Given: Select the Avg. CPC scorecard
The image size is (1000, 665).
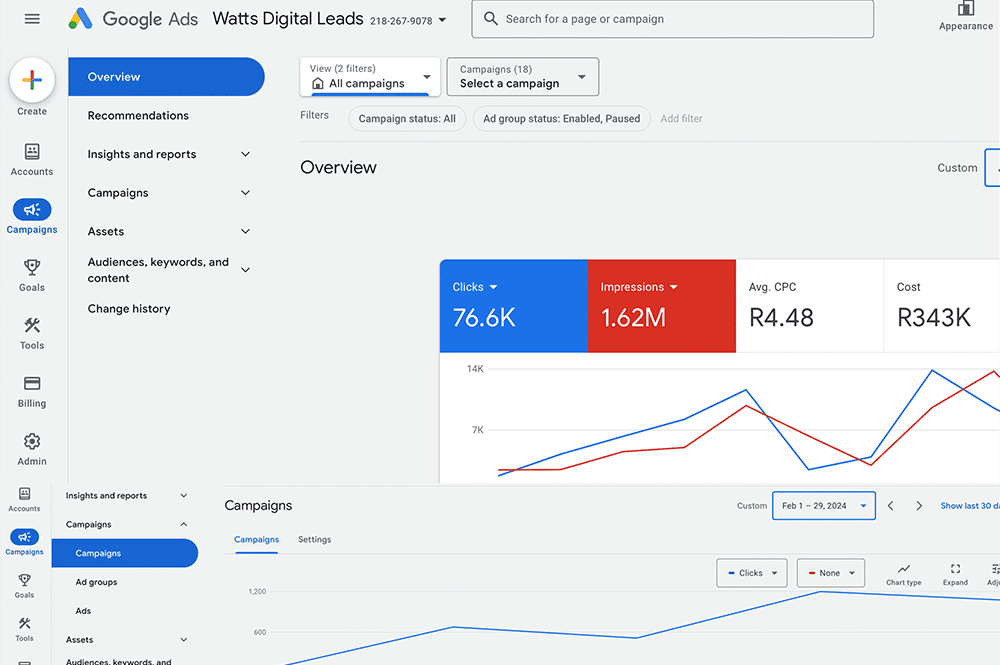Looking at the screenshot, I should [810, 306].
